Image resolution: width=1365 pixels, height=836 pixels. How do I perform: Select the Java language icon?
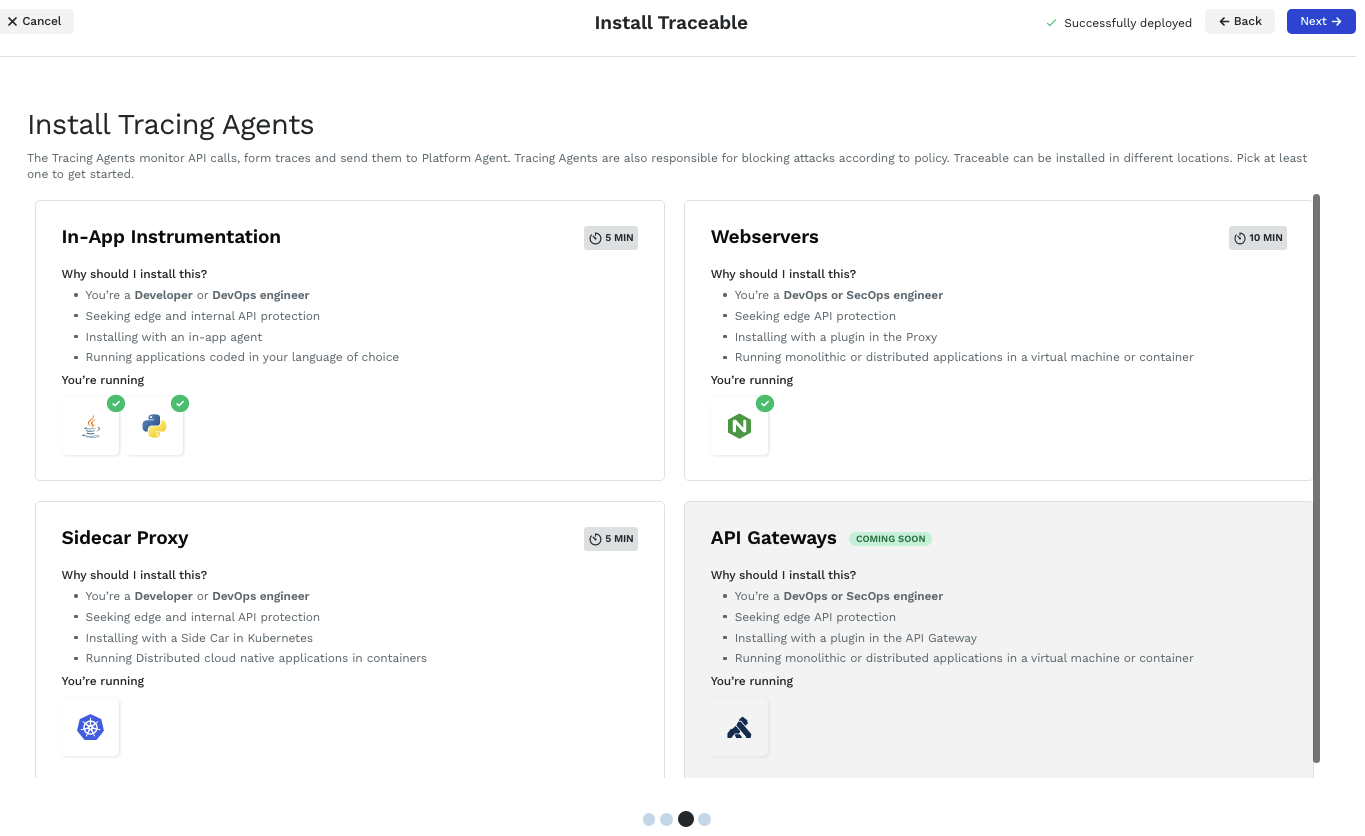[91, 427]
